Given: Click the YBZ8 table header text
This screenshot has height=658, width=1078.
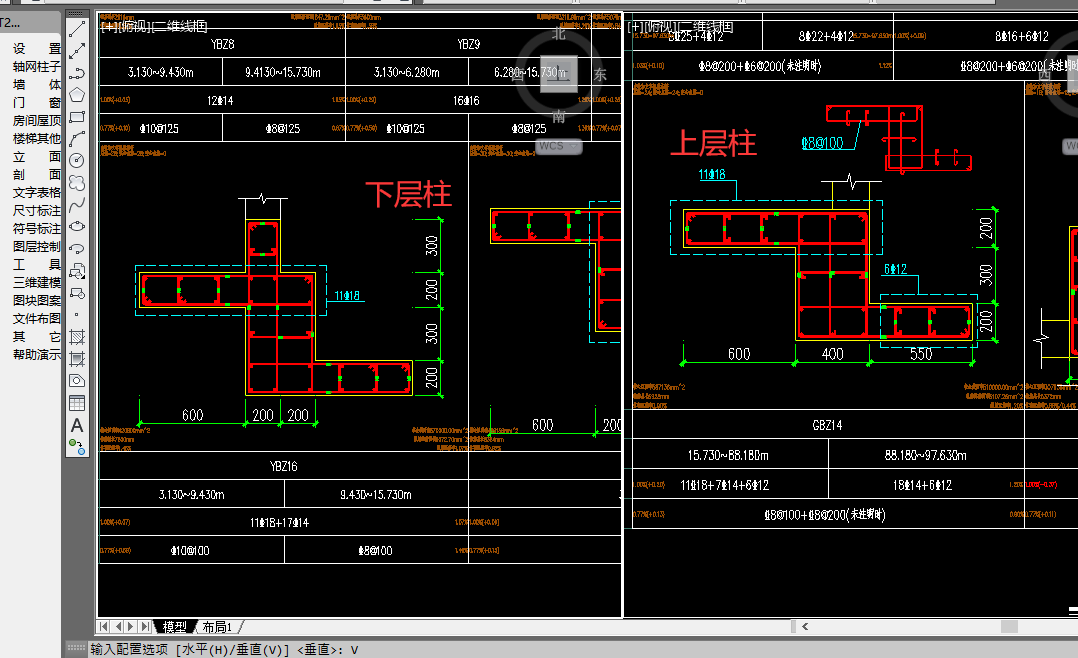Looking at the screenshot, I should 222,44.
